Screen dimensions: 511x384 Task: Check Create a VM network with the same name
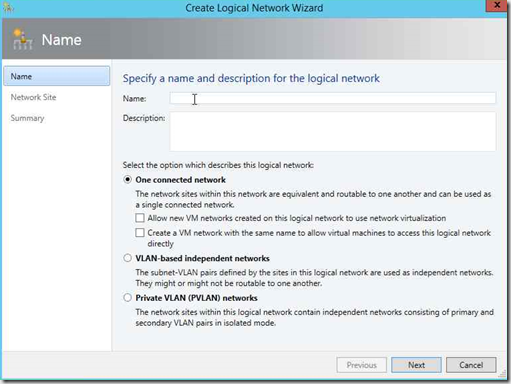pyautogui.click(x=140, y=233)
